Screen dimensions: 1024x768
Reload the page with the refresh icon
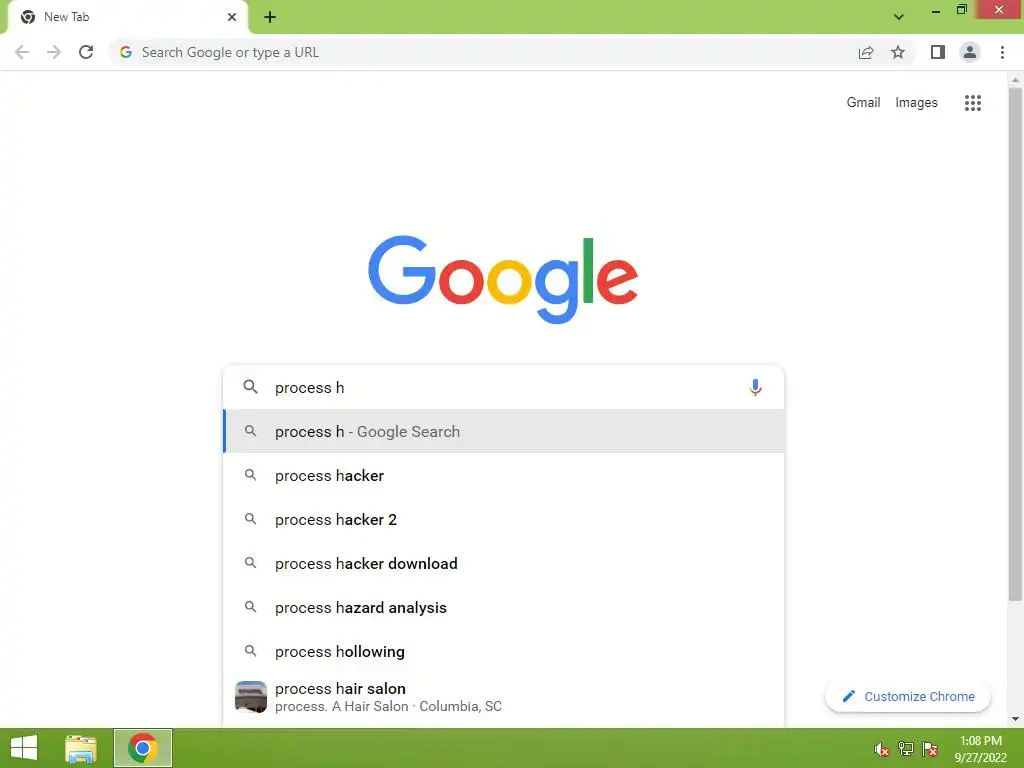point(86,52)
